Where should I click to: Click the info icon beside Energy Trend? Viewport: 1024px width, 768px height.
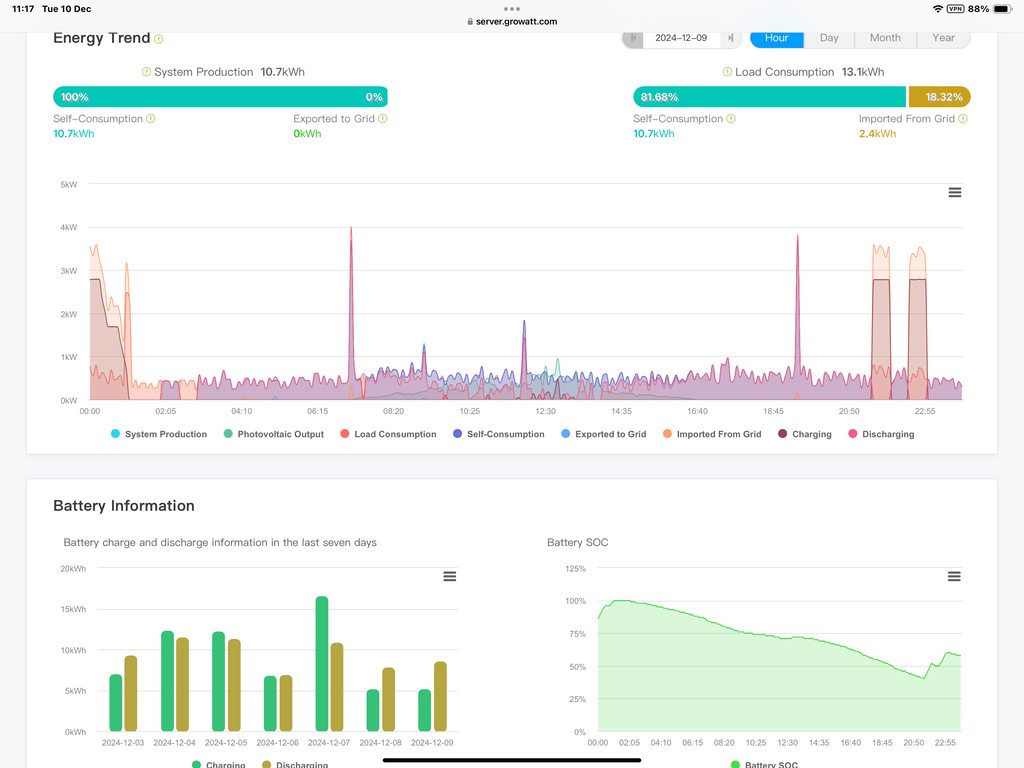pyautogui.click(x=158, y=39)
